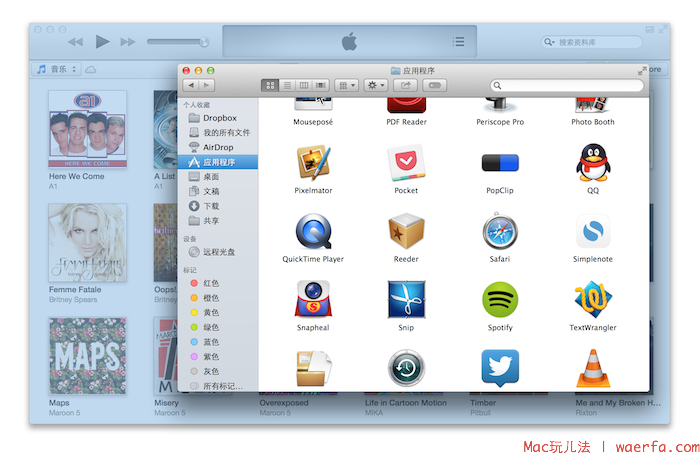The image size is (700, 457).
Task: Click the Finder edit tags button
Action: [x=435, y=85]
